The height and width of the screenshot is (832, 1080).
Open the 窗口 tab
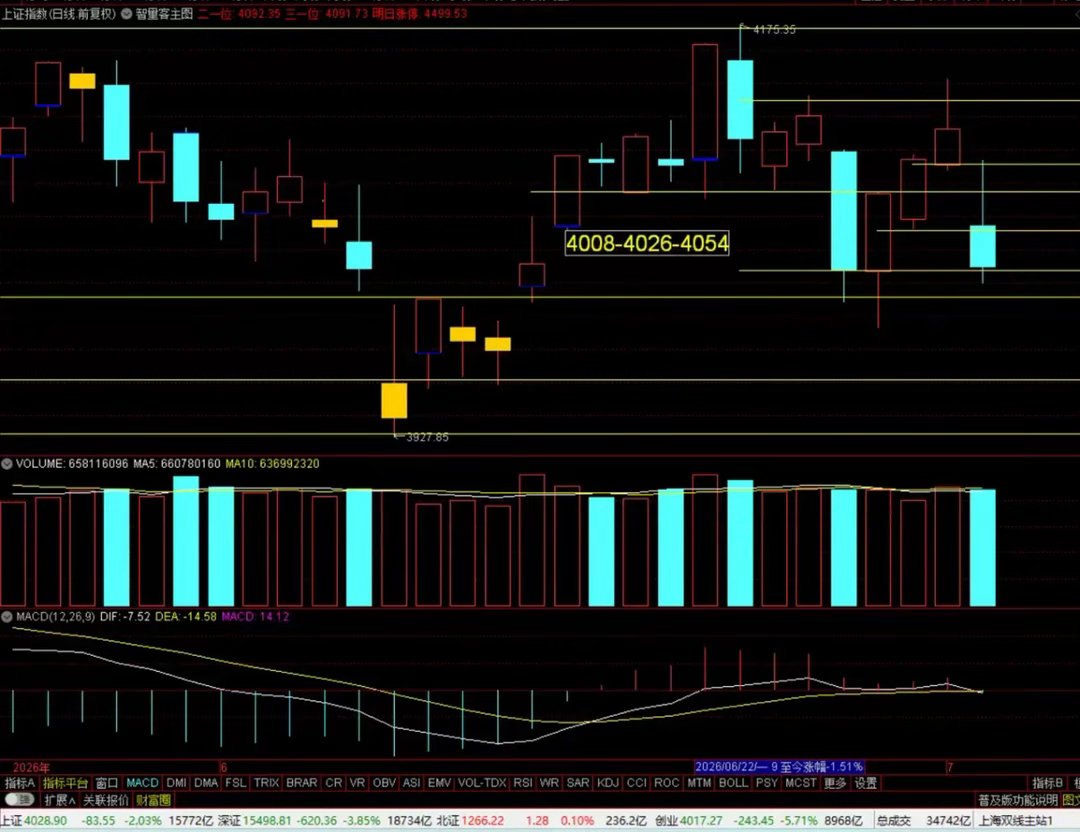tap(107, 783)
